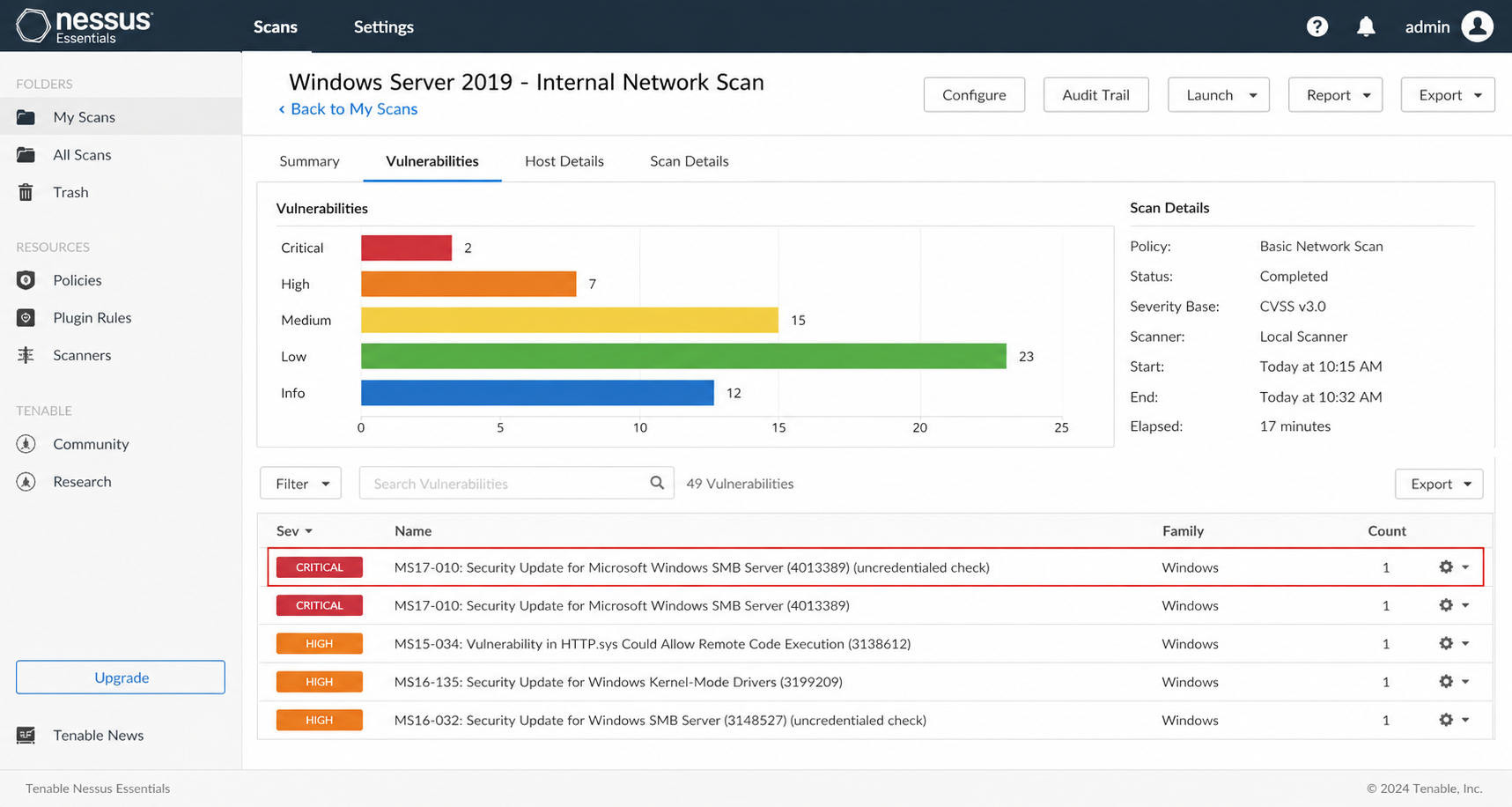
Task: Open the notifications bell
Action: [x=1366, y=26]
